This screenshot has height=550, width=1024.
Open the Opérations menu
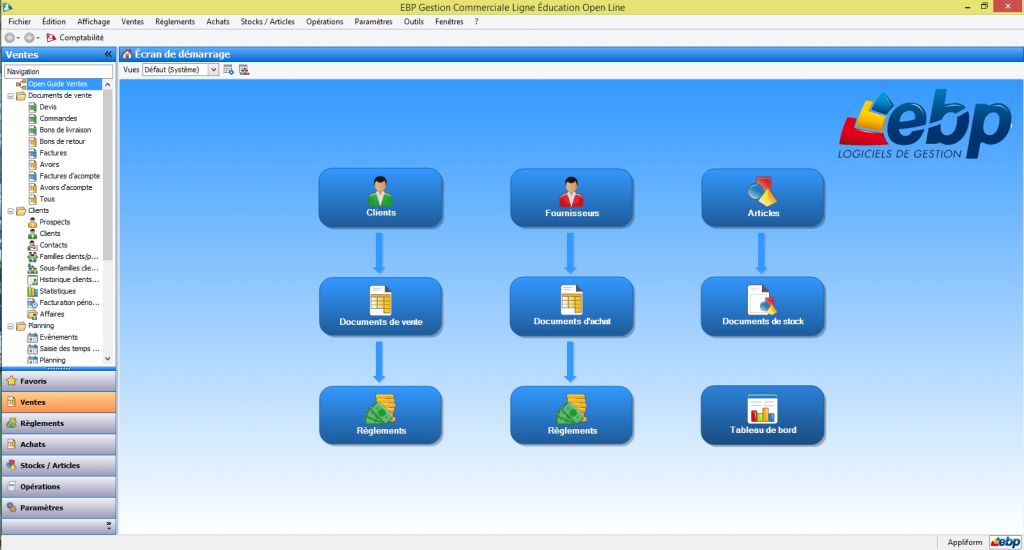(325, 22)
